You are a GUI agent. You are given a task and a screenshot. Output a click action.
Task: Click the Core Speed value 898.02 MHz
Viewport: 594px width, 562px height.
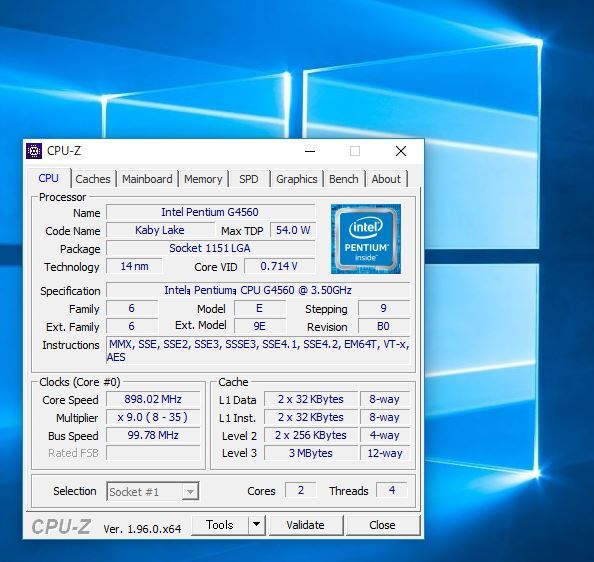click(x=153, y=399)
